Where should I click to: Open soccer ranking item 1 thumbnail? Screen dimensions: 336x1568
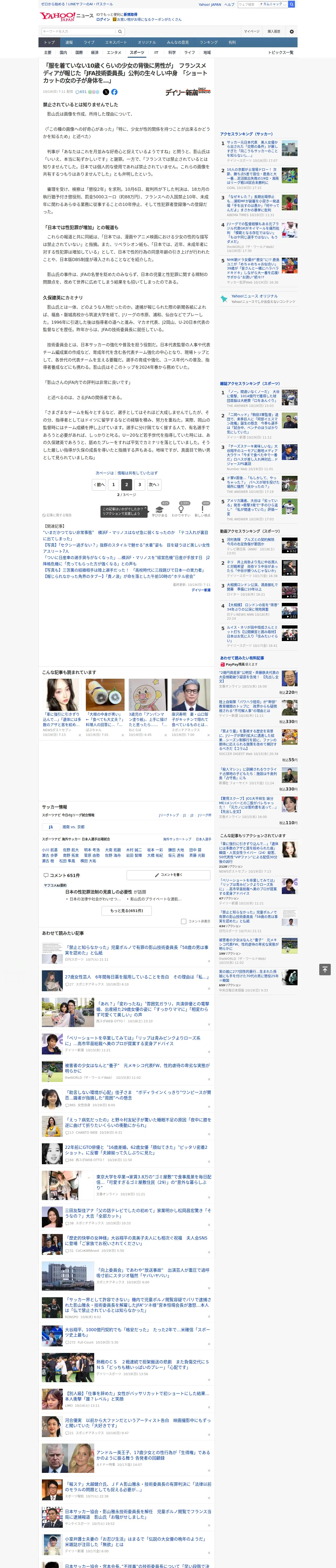[x=289, y=148]
